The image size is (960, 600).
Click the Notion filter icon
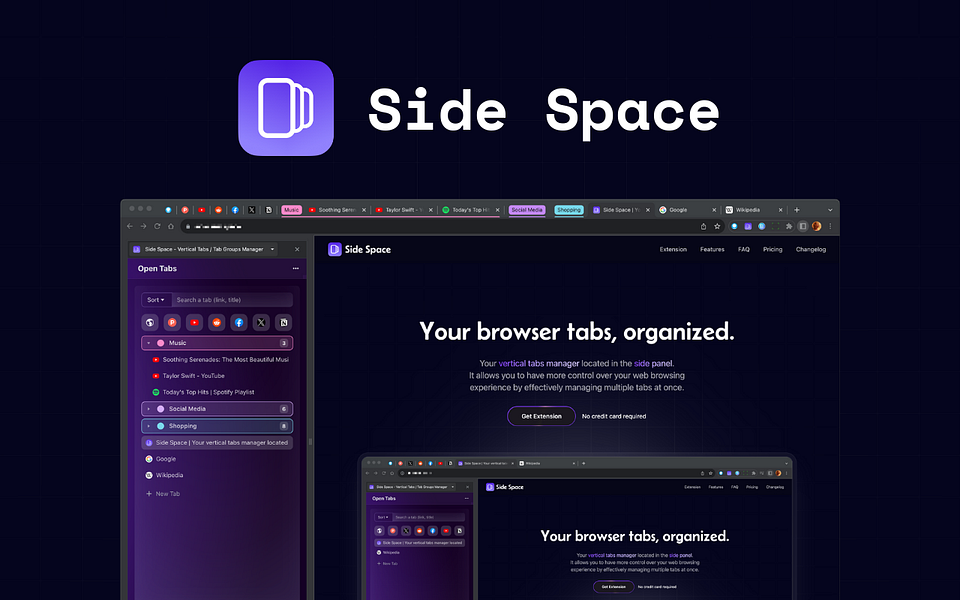click(283, 322)
